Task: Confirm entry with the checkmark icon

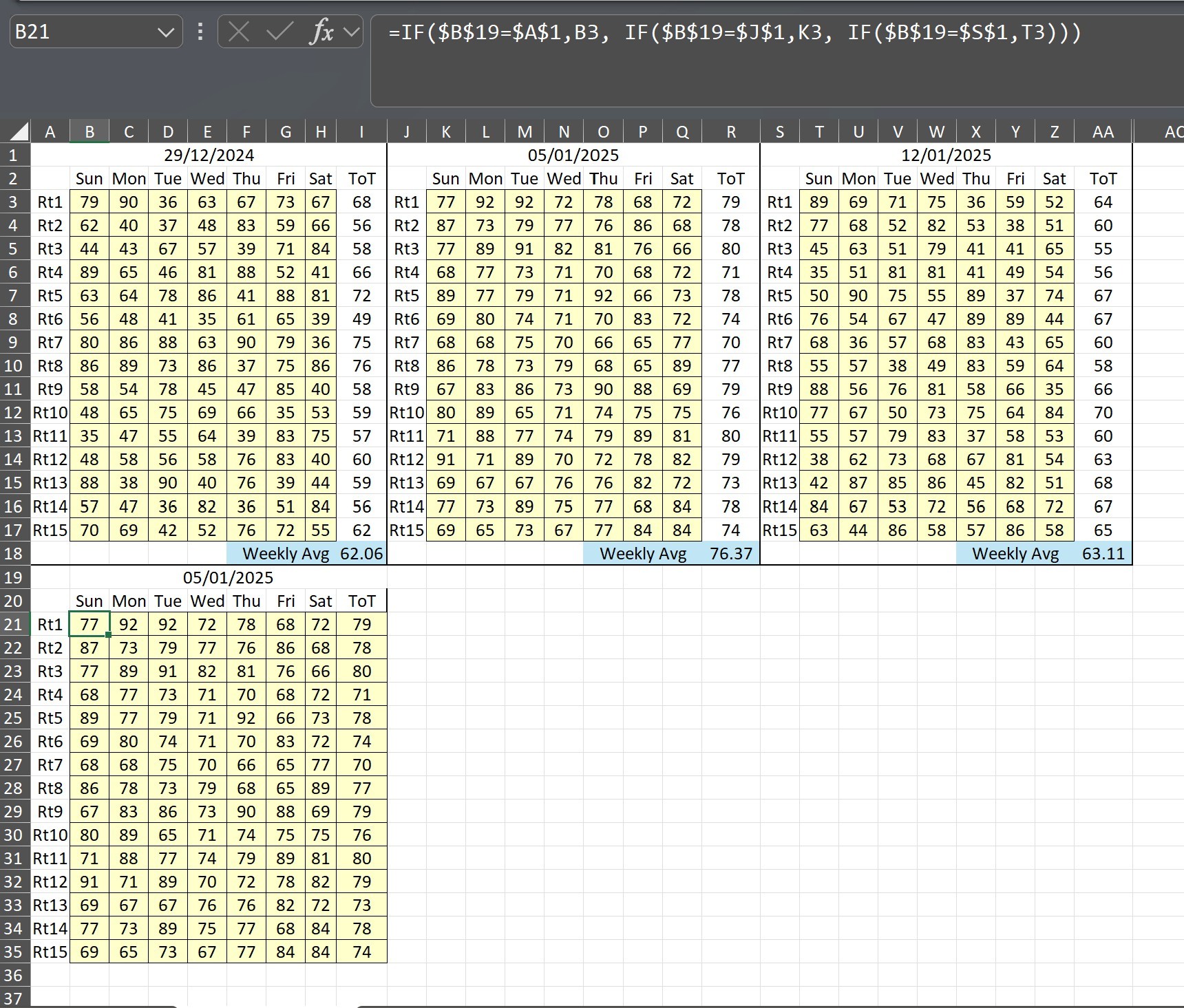Action: click(x=279, y=32)
